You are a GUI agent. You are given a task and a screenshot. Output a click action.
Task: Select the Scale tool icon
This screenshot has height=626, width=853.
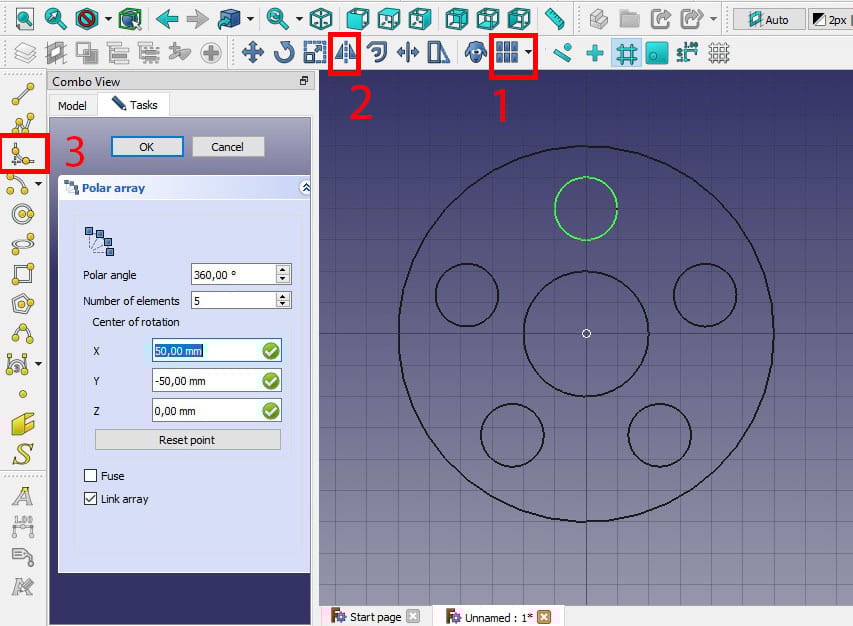click(315, 53)
